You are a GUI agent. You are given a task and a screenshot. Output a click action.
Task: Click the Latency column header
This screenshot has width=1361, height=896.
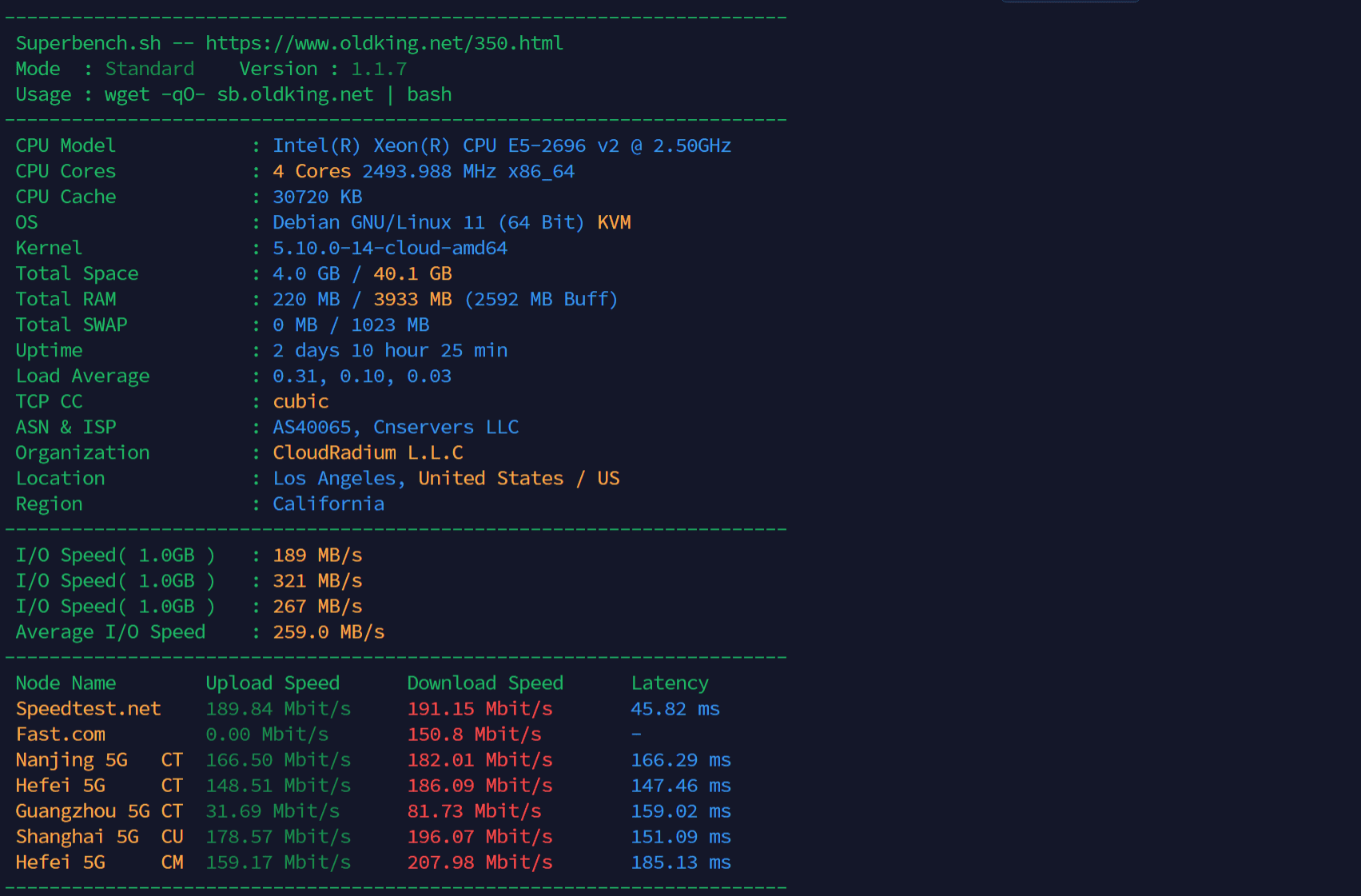670,683
